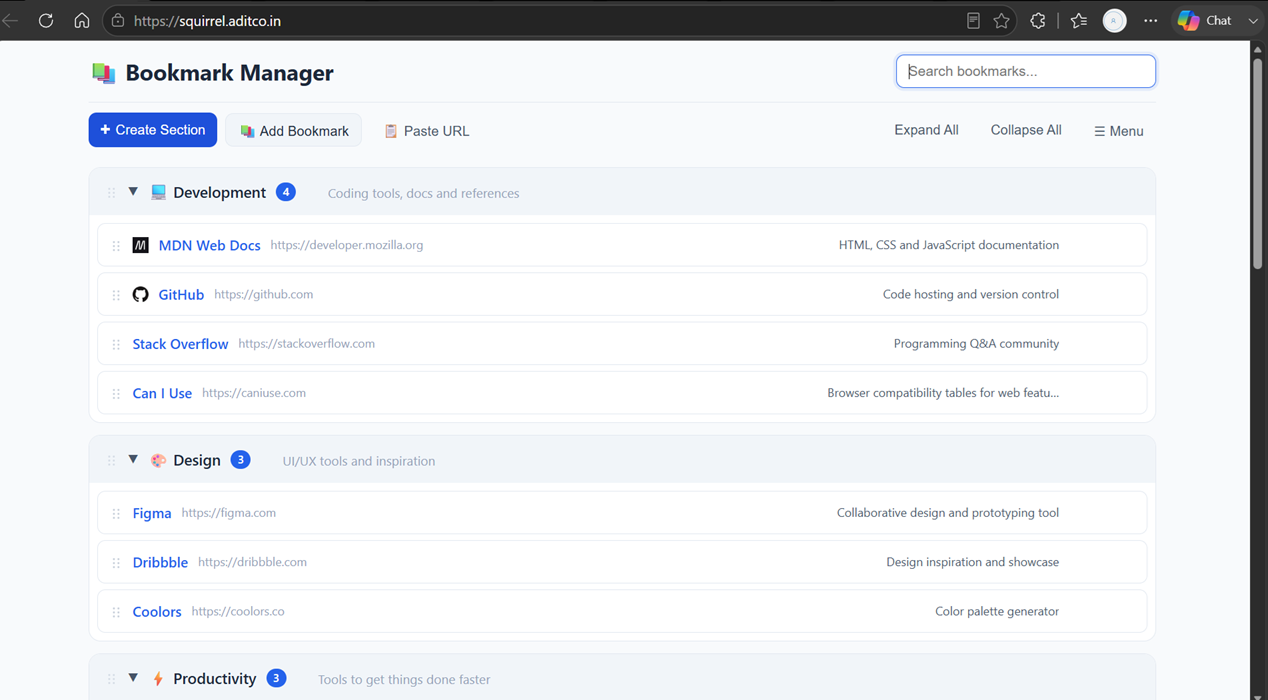Click the Productivity section title
Screen dimensions: 1268x700
coord(215,678)
